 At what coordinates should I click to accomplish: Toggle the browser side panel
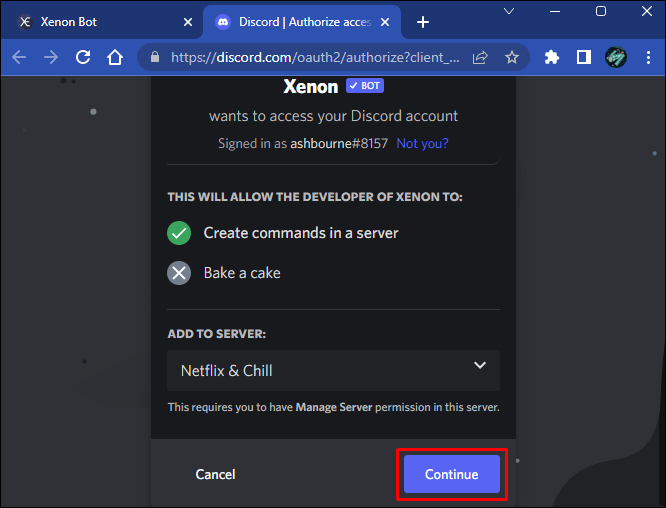(583, 58)
